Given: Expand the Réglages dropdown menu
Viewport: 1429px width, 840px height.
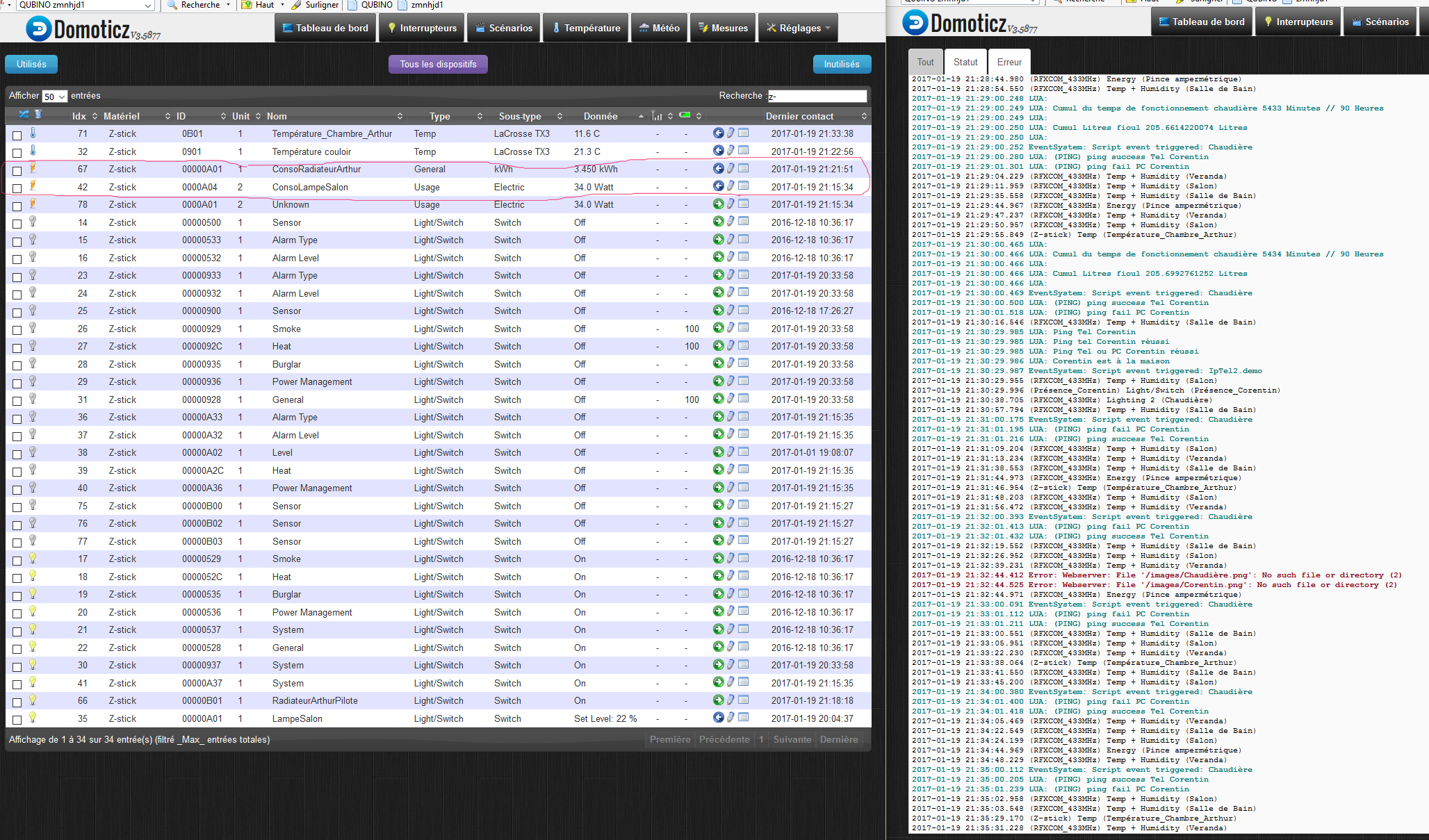Looking at the screenshot, I should (x=798, y=28).
